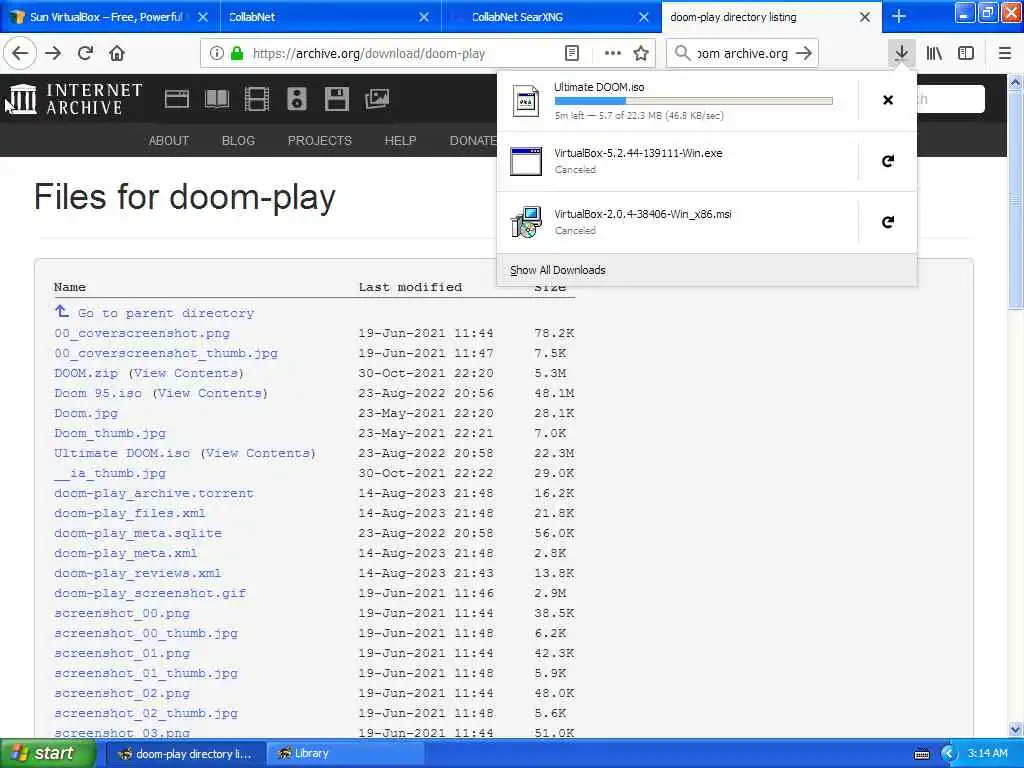Select doom-play directory taskbar item
1024x768 pixels.
tap(185, 754)
